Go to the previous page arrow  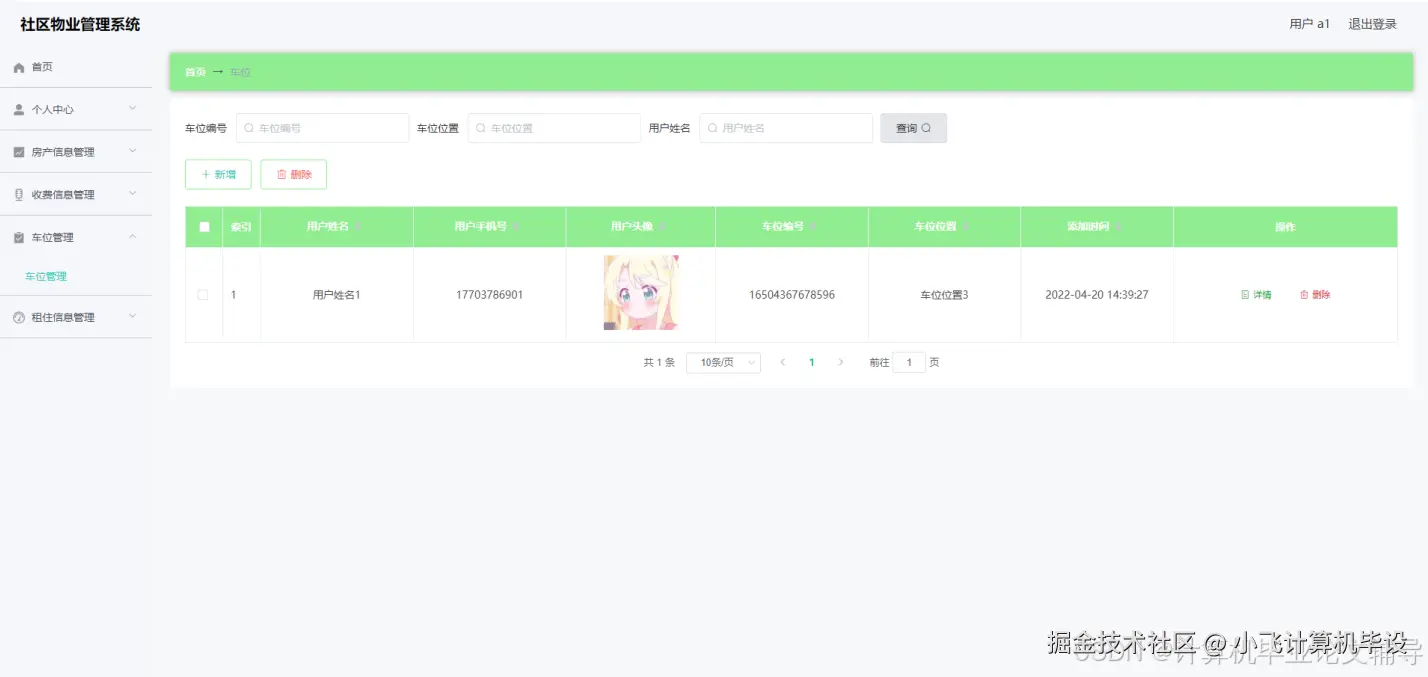783,362
